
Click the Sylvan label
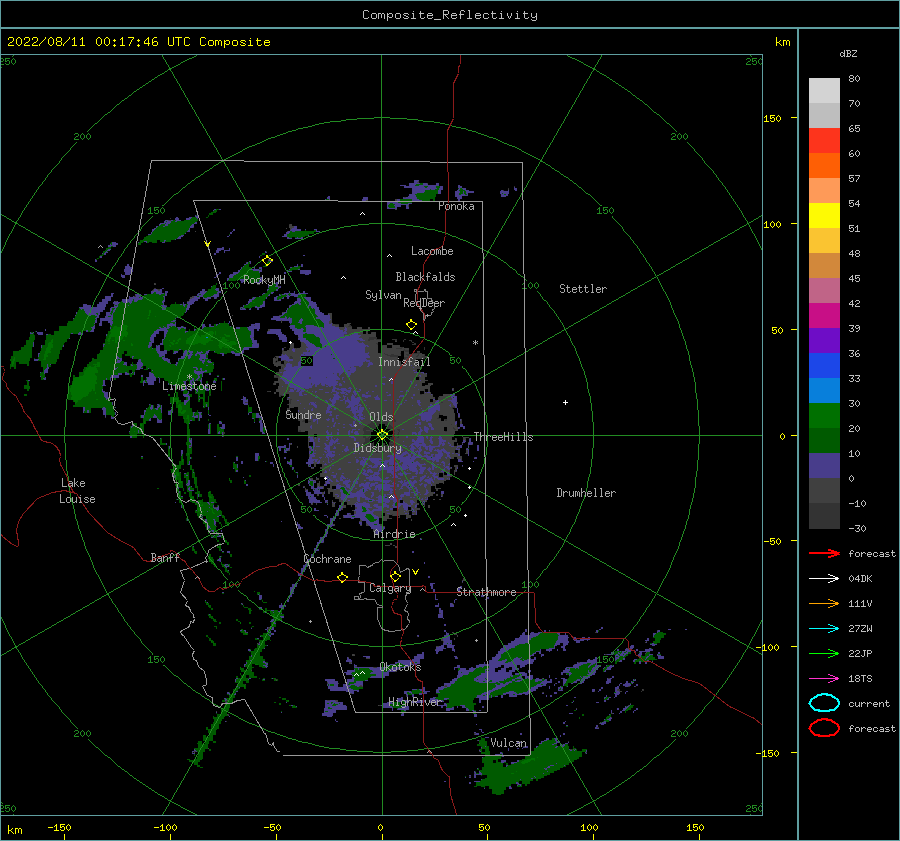383,295
